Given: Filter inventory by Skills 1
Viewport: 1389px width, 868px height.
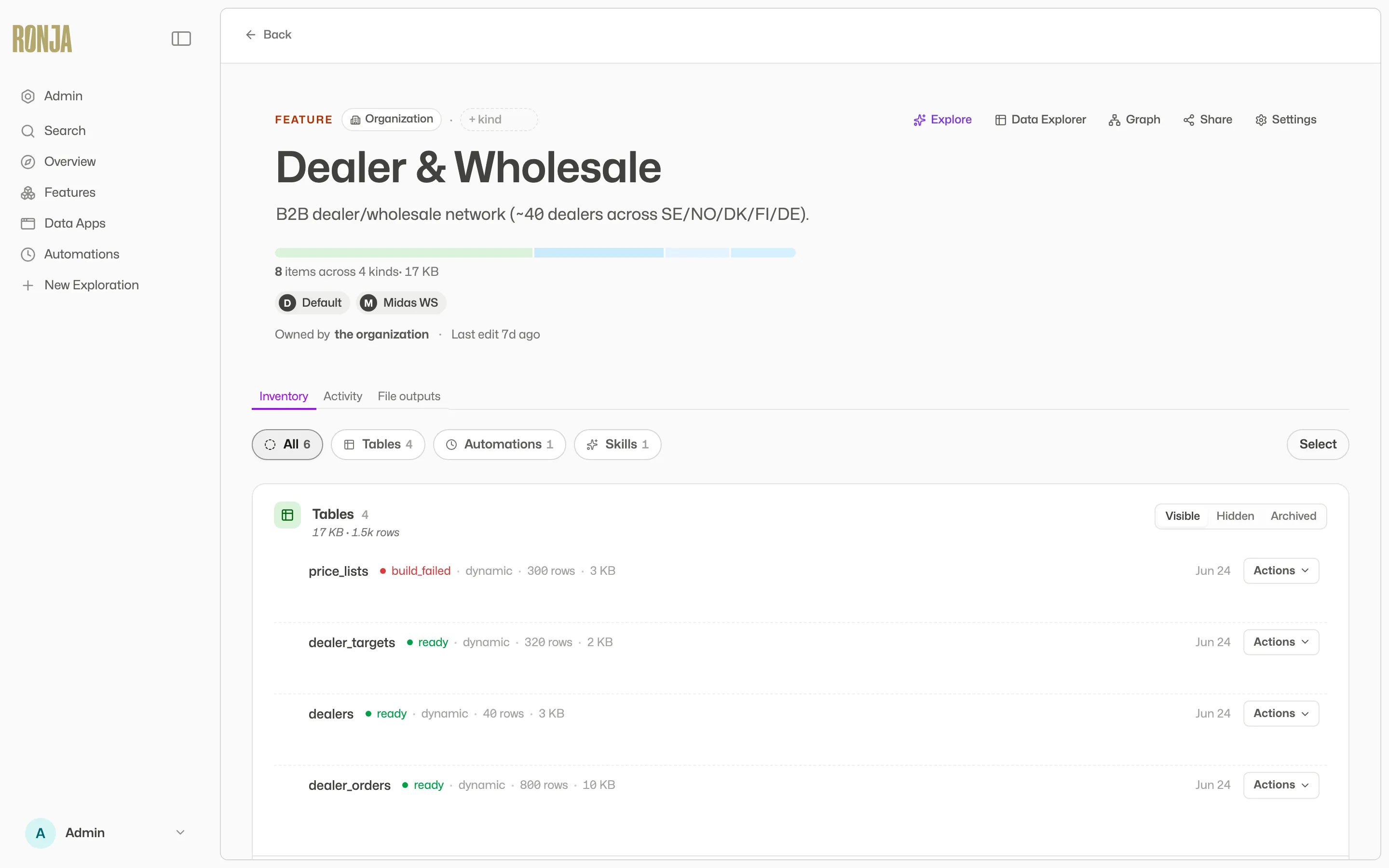Looking at the screenshot, I should (618, 444).
